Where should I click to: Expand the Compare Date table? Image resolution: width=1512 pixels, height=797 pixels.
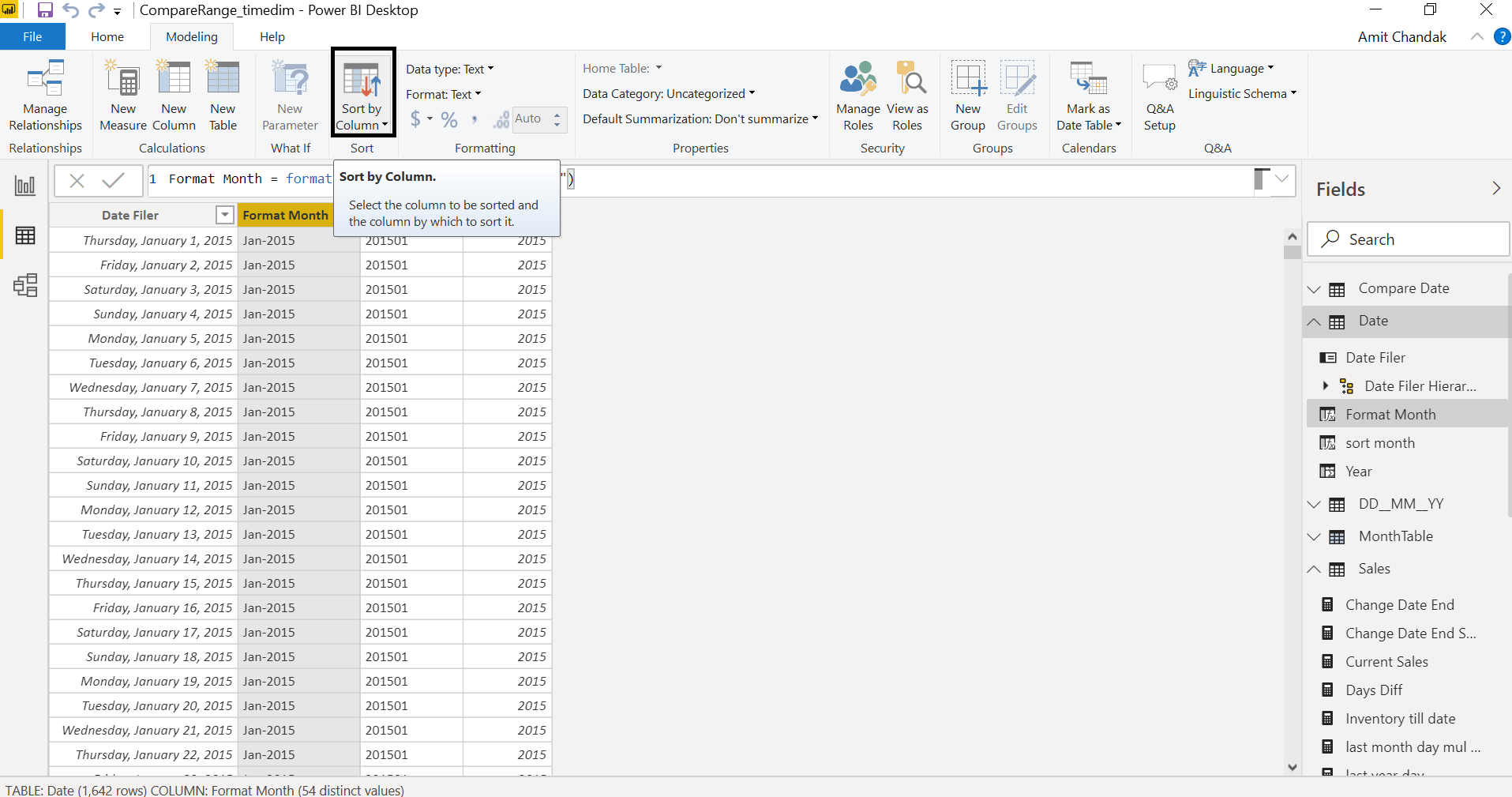click(x=1314, y=289)
